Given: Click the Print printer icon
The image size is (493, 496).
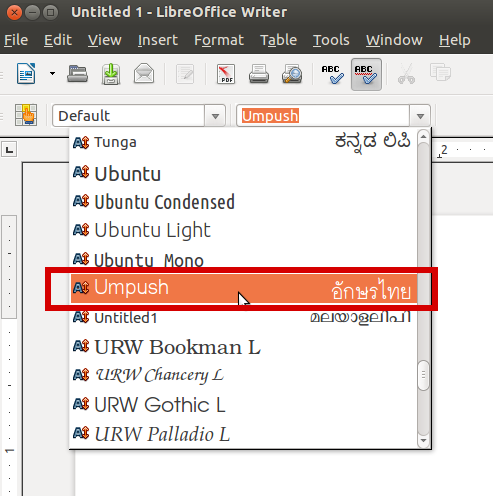Looking at the screenshot, I should (259, 74).
